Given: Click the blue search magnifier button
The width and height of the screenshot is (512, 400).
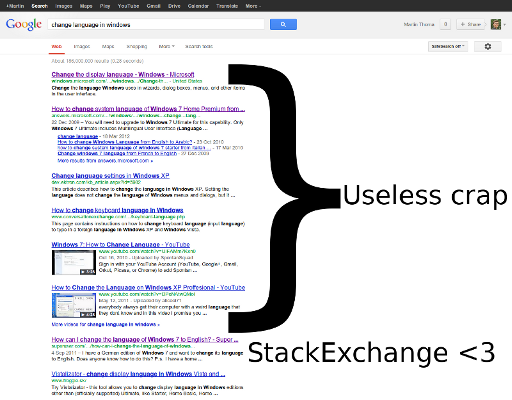Looking at the screenshot, I should 283,24.
